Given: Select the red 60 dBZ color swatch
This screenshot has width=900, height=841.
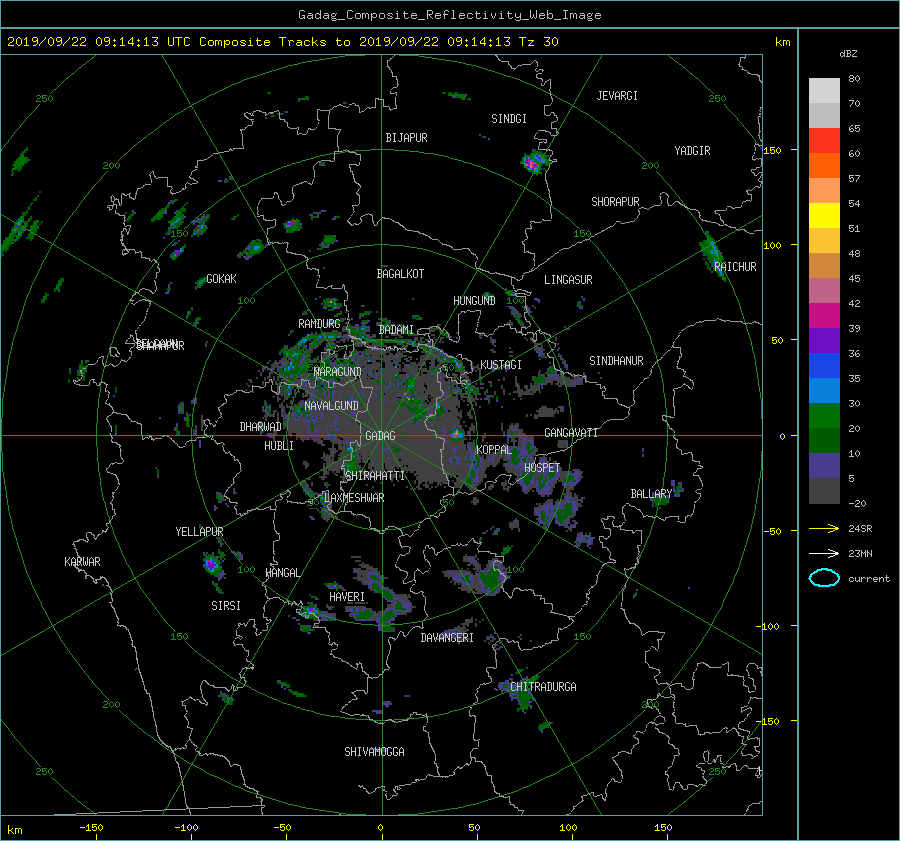Looking at the screenshot, I should [x=824, y=140].
